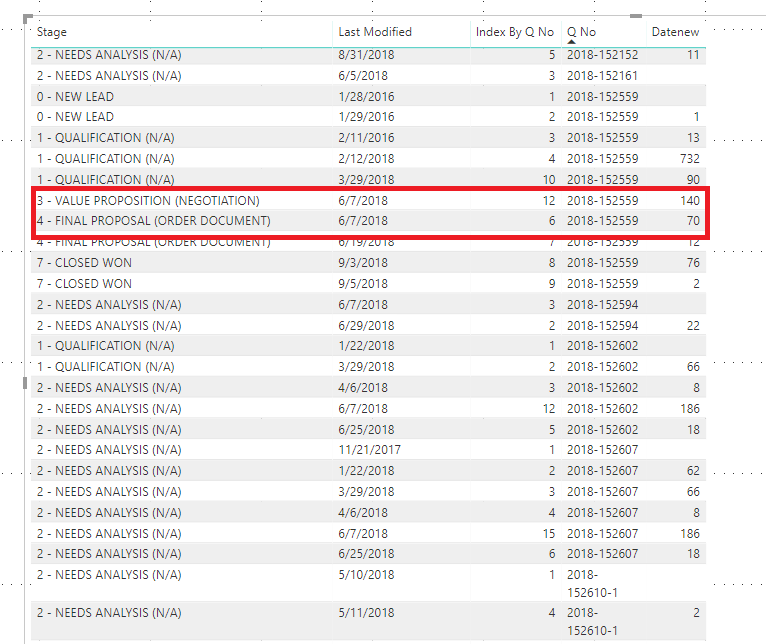Select Datenew value 732
766x644 pixels.
tap(690, 159)
